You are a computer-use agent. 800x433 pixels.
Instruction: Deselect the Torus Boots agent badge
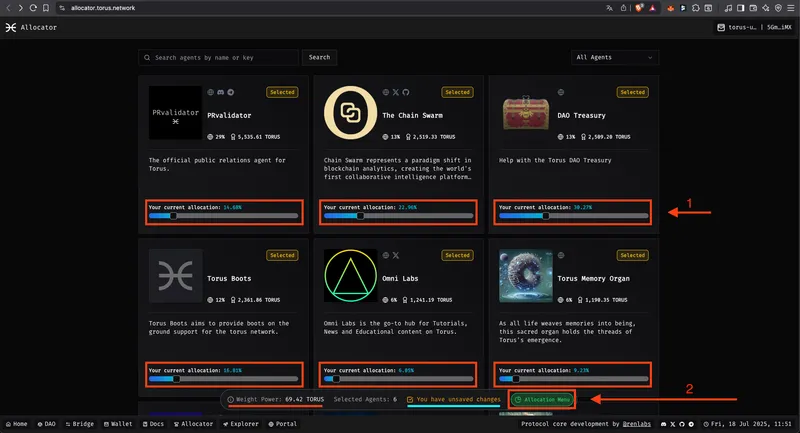point(282,255)
